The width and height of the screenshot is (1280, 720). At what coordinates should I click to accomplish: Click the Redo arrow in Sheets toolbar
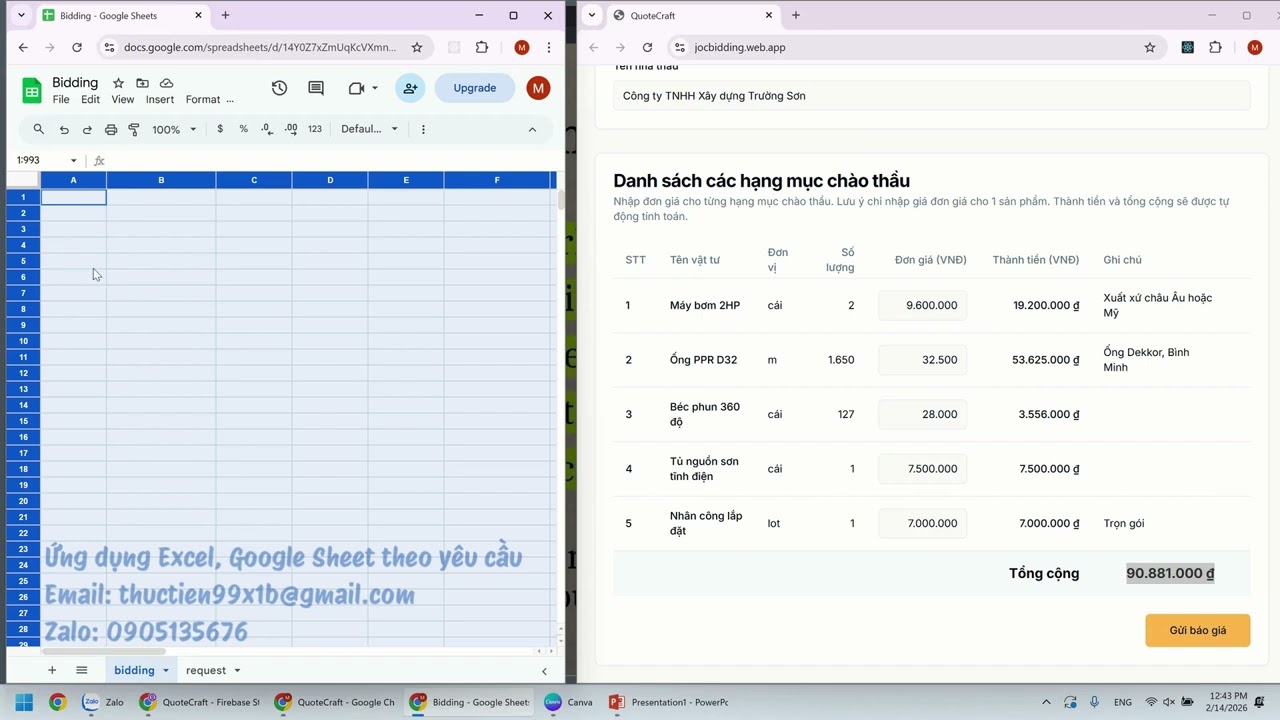pos(87,129)
